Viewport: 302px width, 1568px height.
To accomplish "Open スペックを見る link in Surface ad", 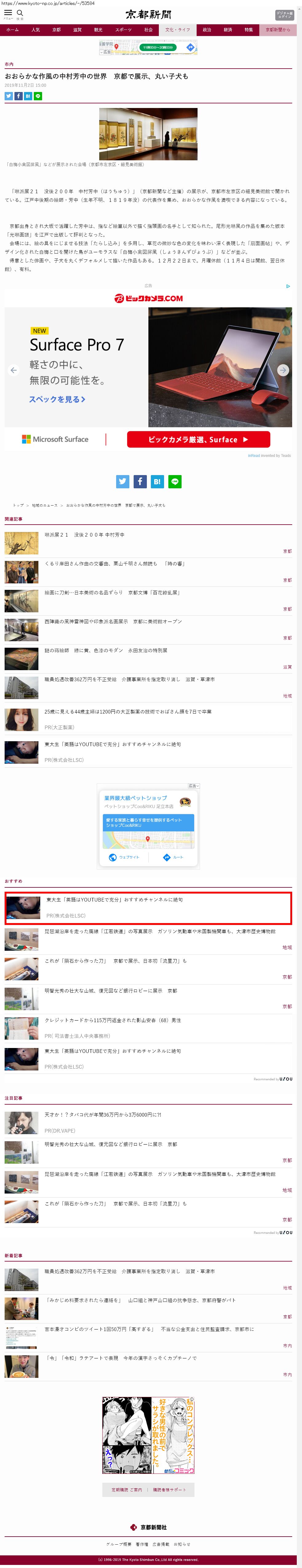I will (57, 399).
